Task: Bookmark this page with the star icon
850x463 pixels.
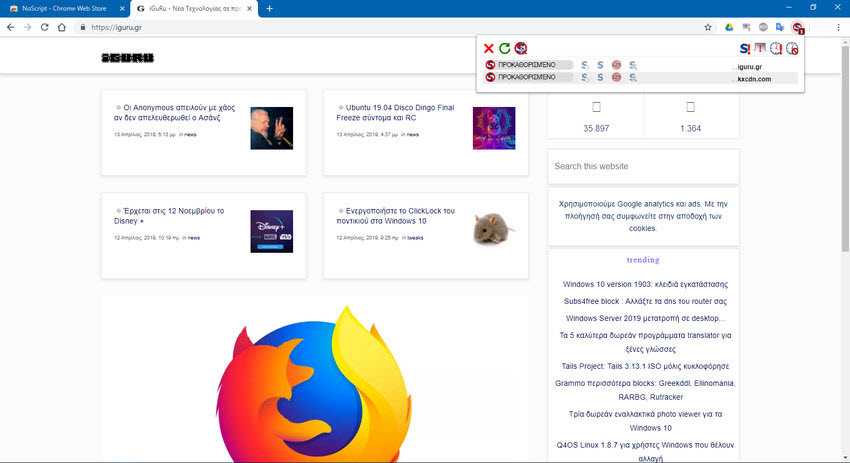Action: click(707, 27)
